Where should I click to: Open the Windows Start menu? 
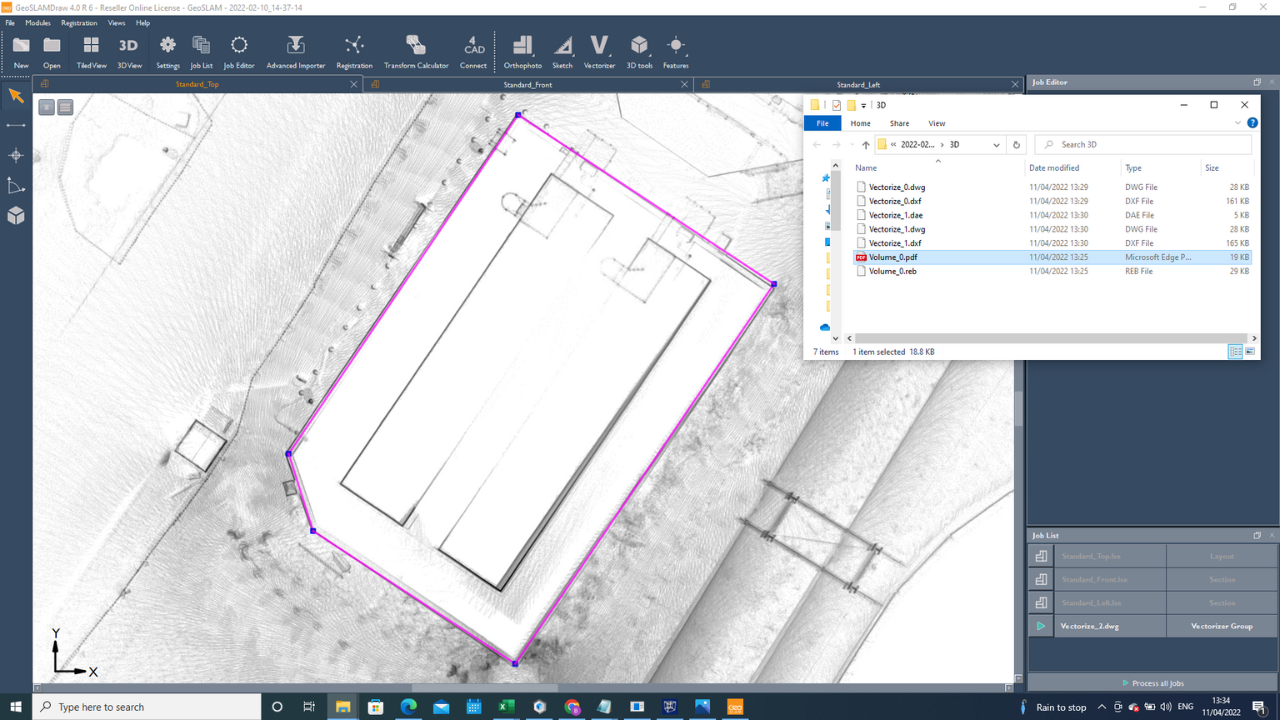click(x=16, y=707)
